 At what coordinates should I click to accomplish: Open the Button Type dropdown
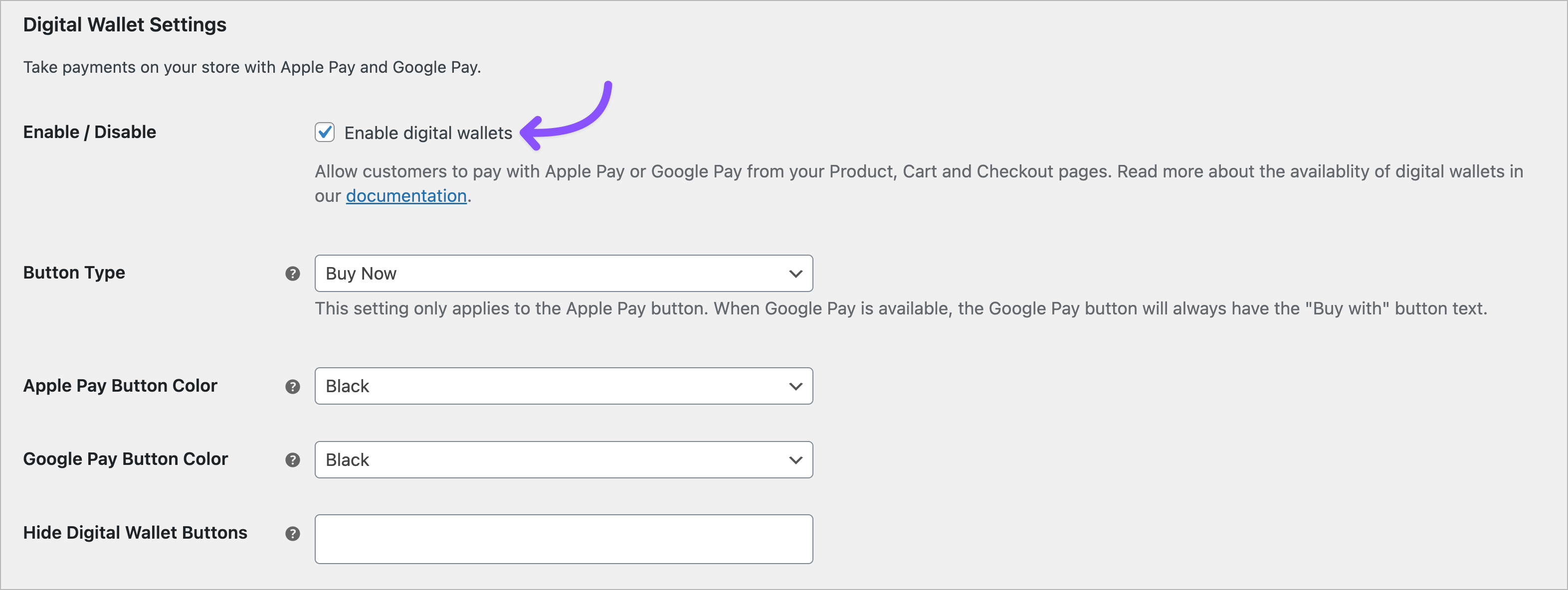563,273
